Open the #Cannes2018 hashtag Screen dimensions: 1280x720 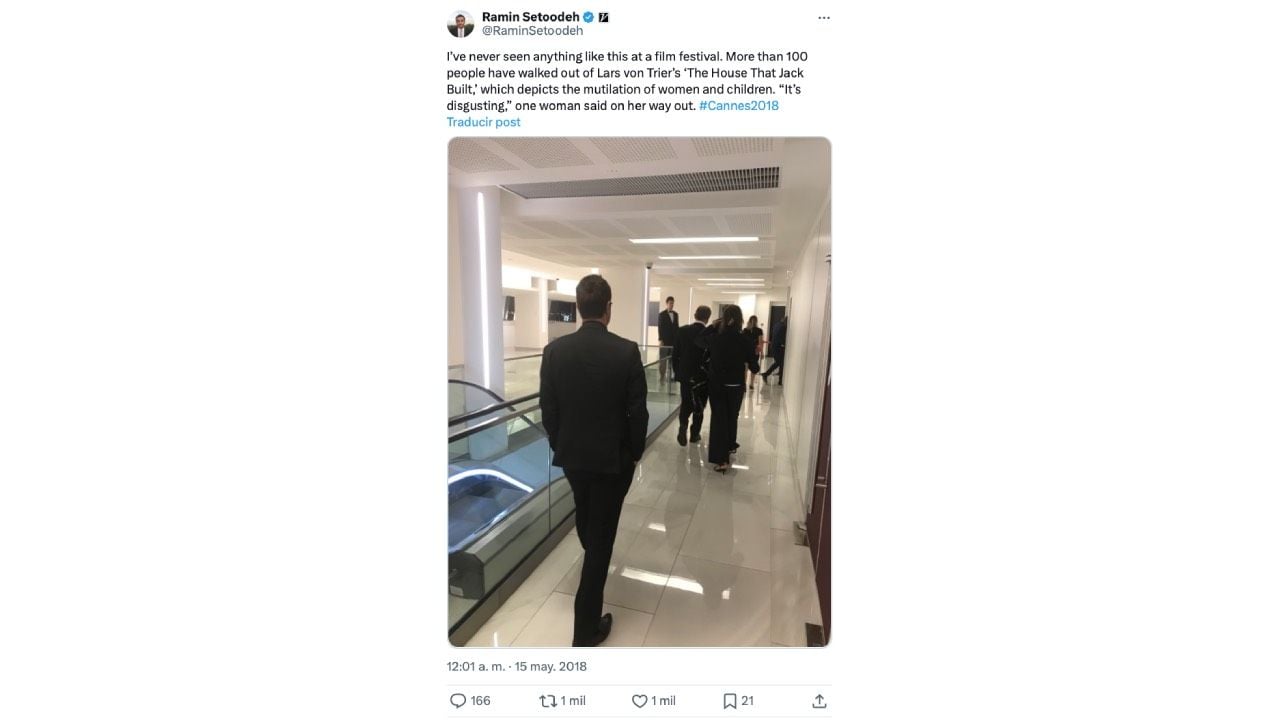(x=738, y=105)
